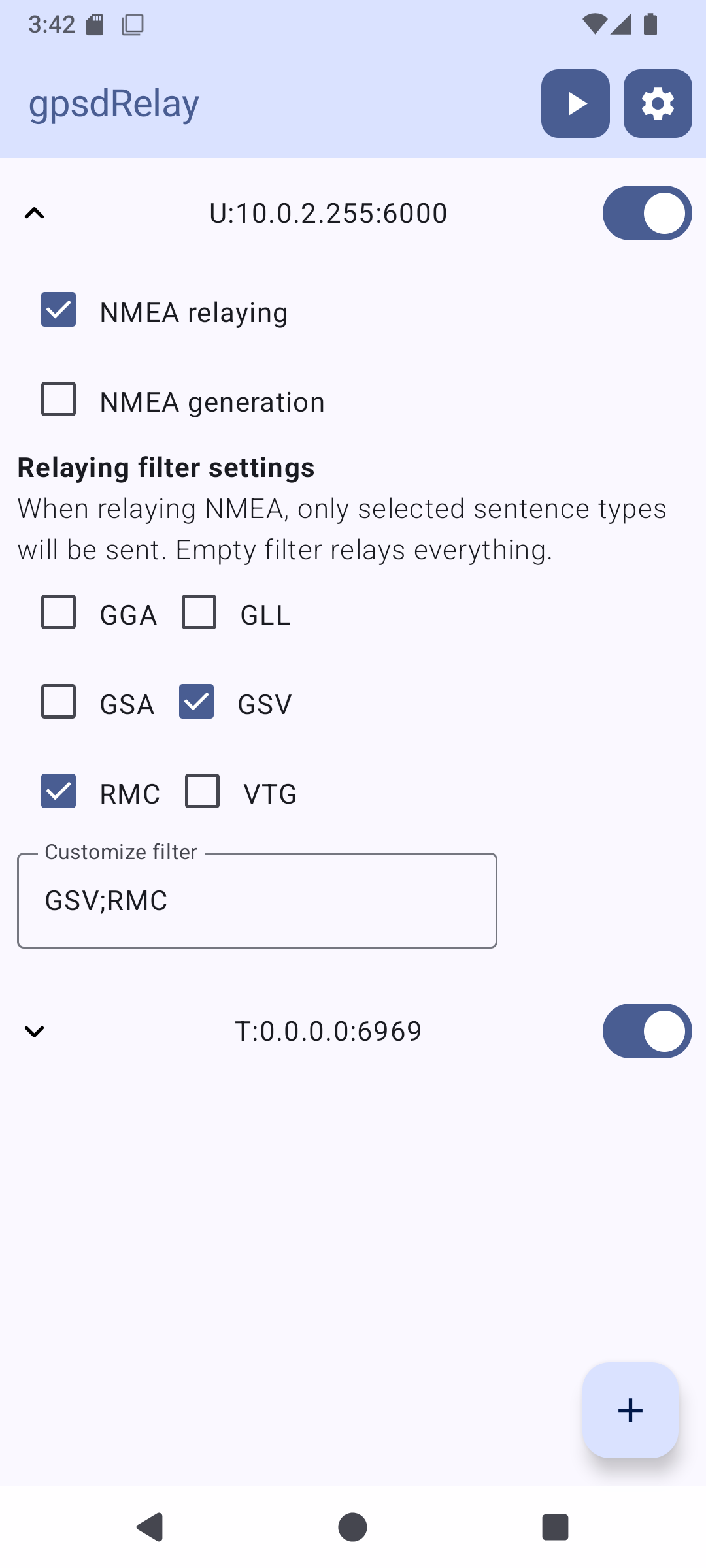706x1568 pixels.
Task: Check the GGA sentence filter
Action: click(59, 612)
